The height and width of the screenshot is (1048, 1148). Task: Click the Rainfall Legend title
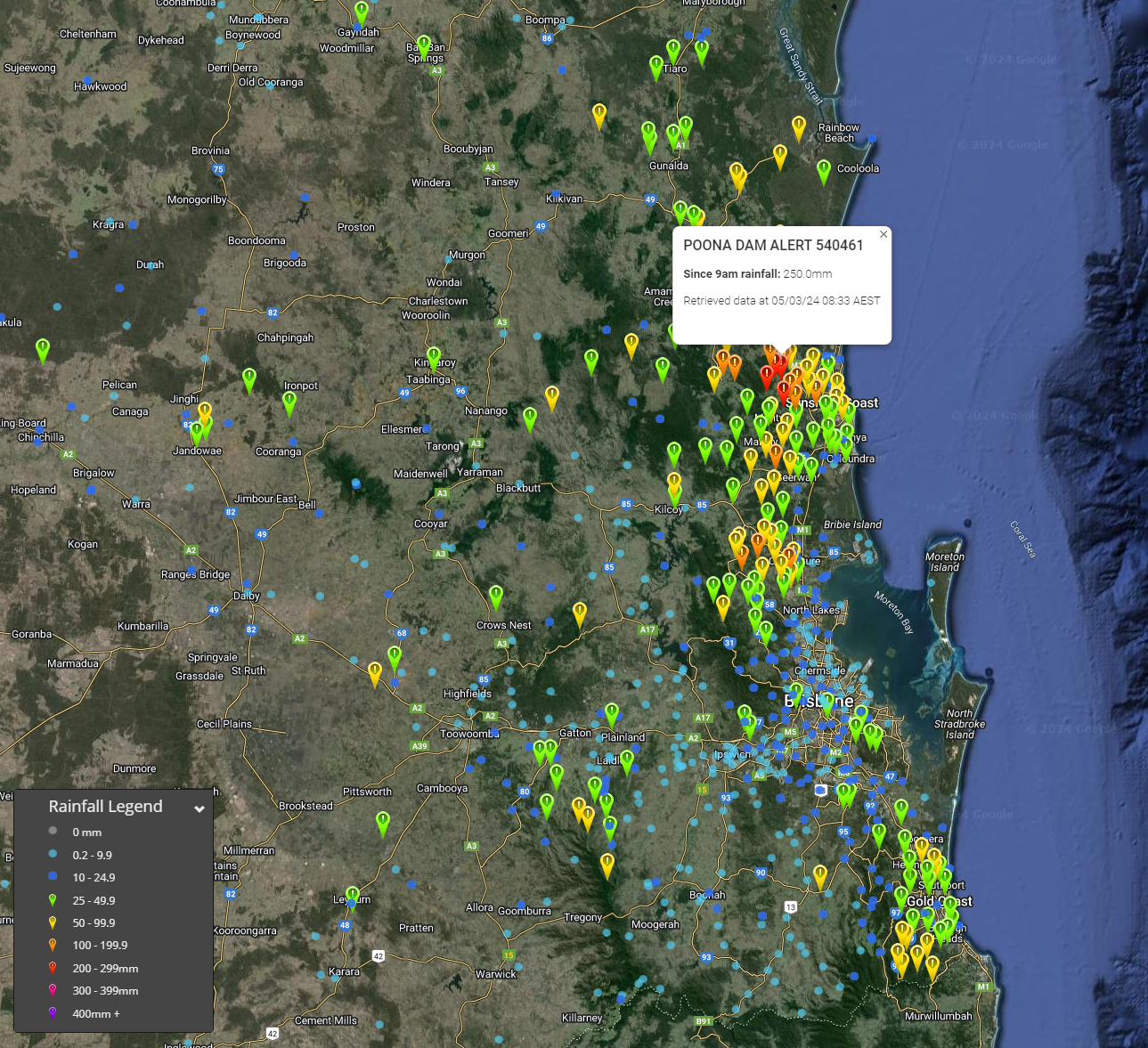(x=105, y=807)
